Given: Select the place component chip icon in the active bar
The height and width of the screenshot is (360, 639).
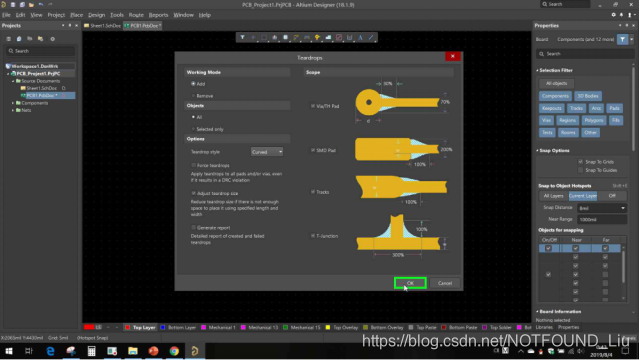Looking at the screenshot, I should pyautogui.click(x=285, y=38).
